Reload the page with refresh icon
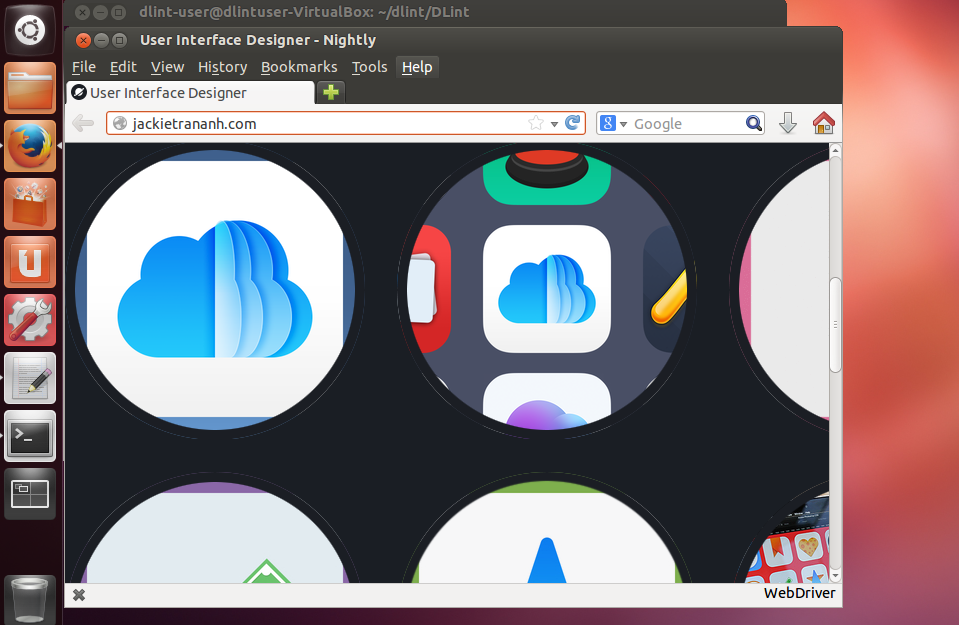The height and width of the screenshot is (625, 959). [572, 123]
